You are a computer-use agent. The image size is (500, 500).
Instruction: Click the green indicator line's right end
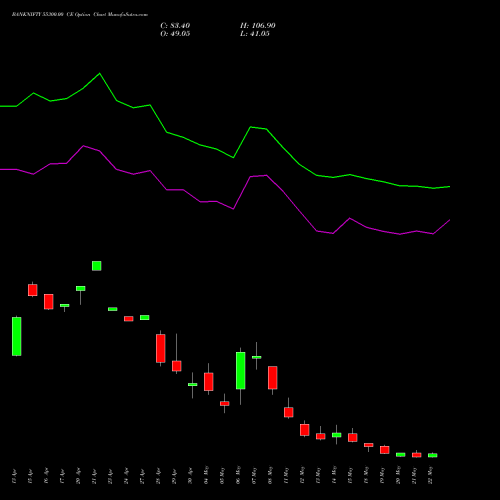pos(449,187)
